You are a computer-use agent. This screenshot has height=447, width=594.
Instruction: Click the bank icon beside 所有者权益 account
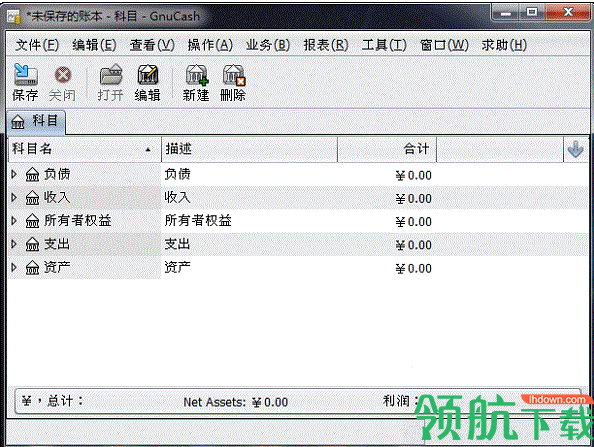coord(33,221)
